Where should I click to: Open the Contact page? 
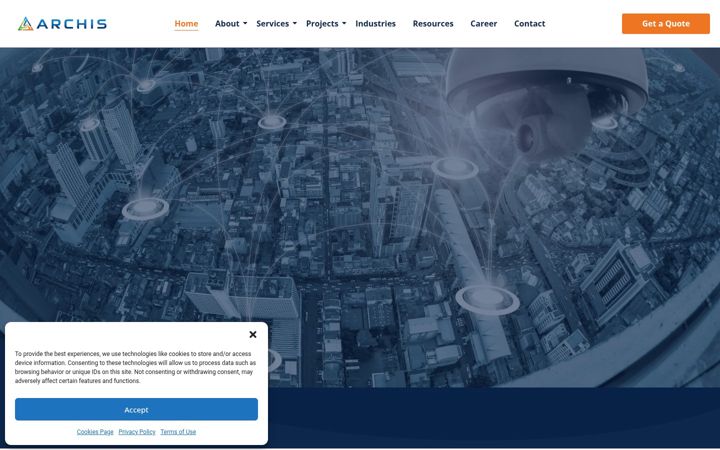tap(529, 23)
